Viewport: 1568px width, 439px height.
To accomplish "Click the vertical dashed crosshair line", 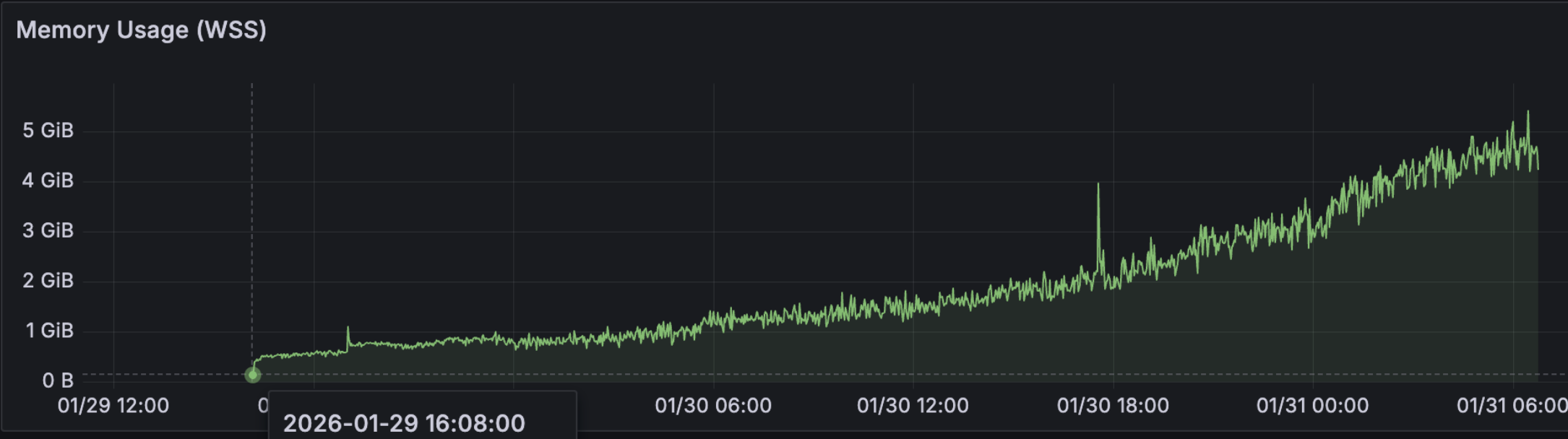I will [252, 217].
